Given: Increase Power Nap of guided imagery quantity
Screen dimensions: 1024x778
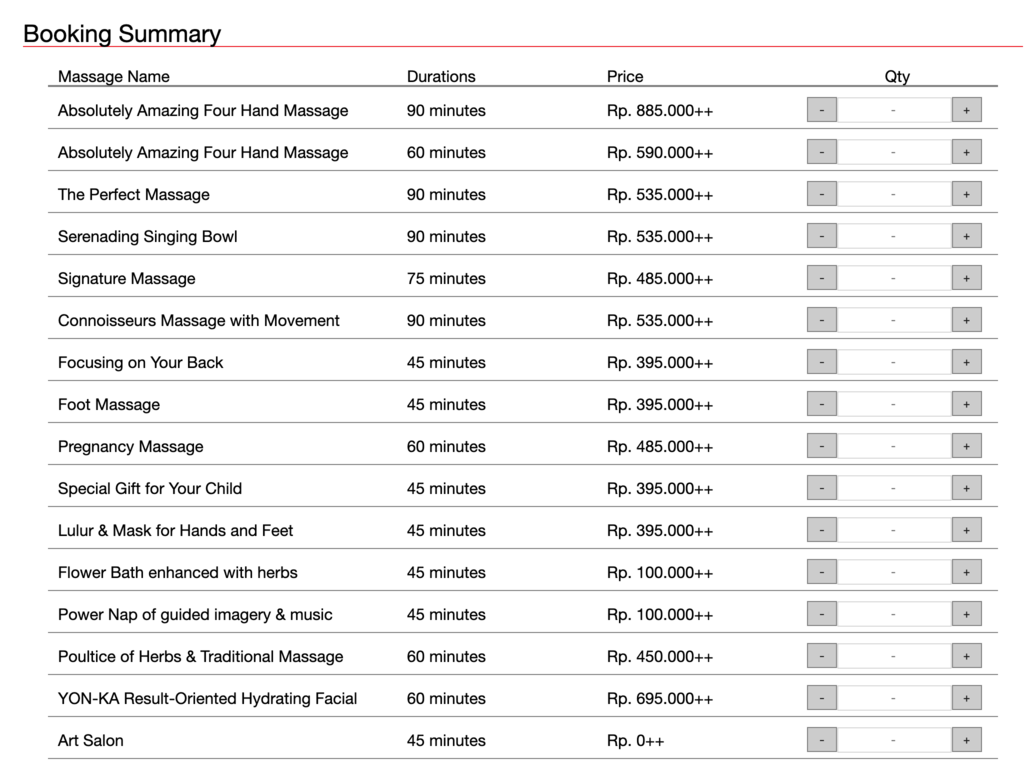Looking at the screenshot, I should [967, 614].
